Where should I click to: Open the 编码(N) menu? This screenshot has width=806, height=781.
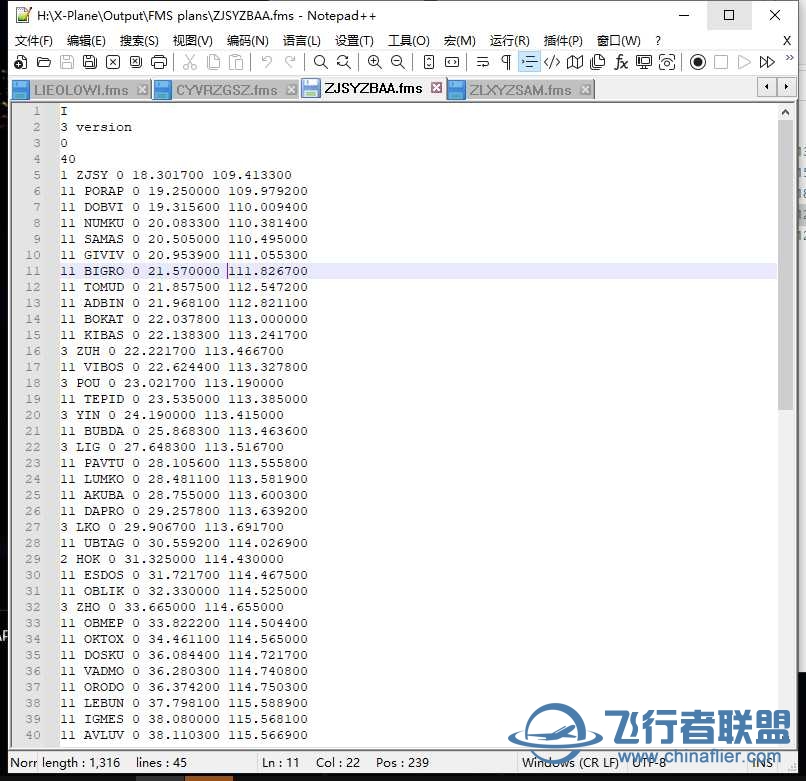click(x=248, y=41)
